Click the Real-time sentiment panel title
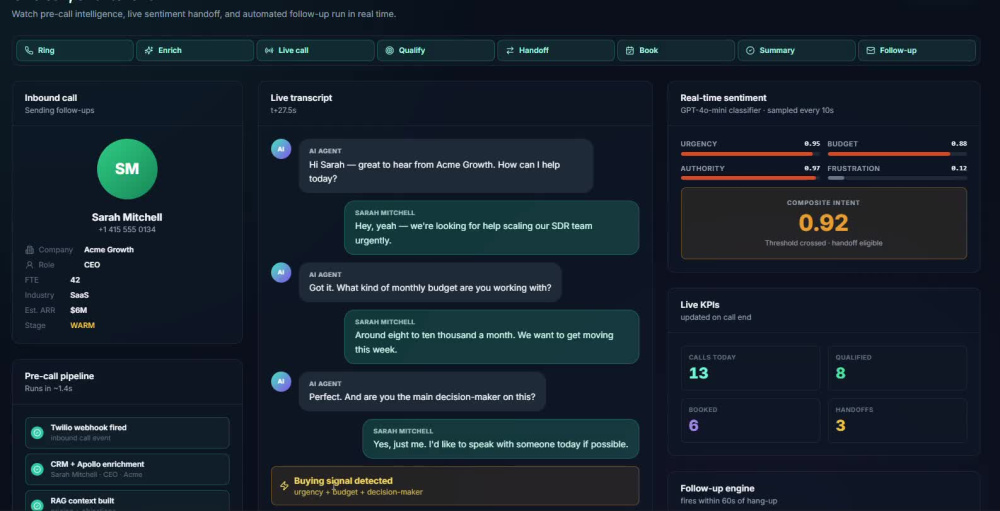 click(723, 98)
